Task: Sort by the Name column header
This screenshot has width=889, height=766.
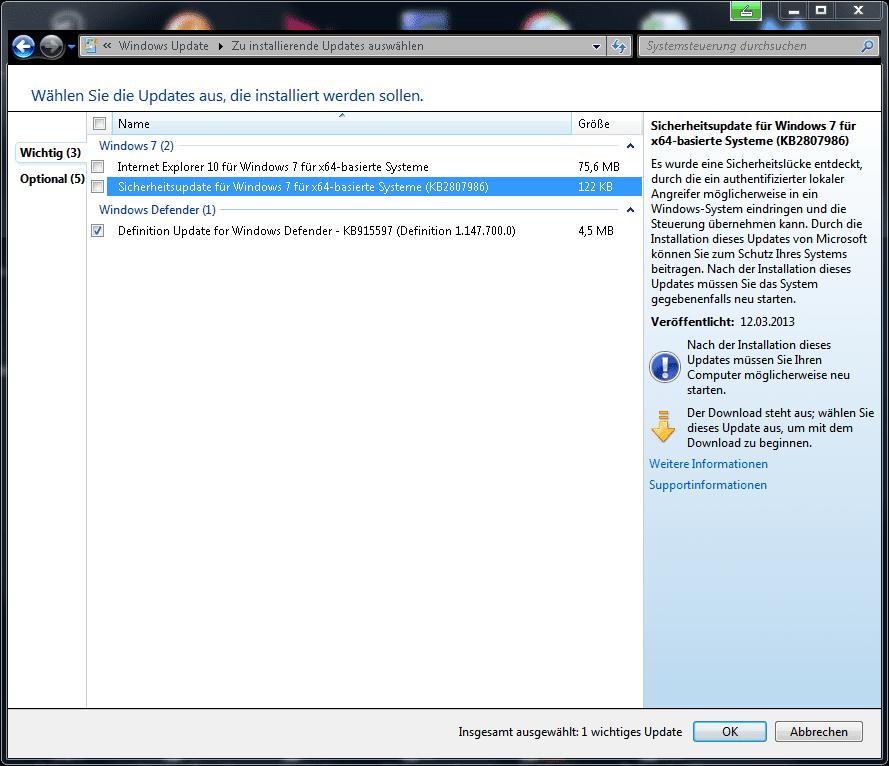Action: coord(341,124)
